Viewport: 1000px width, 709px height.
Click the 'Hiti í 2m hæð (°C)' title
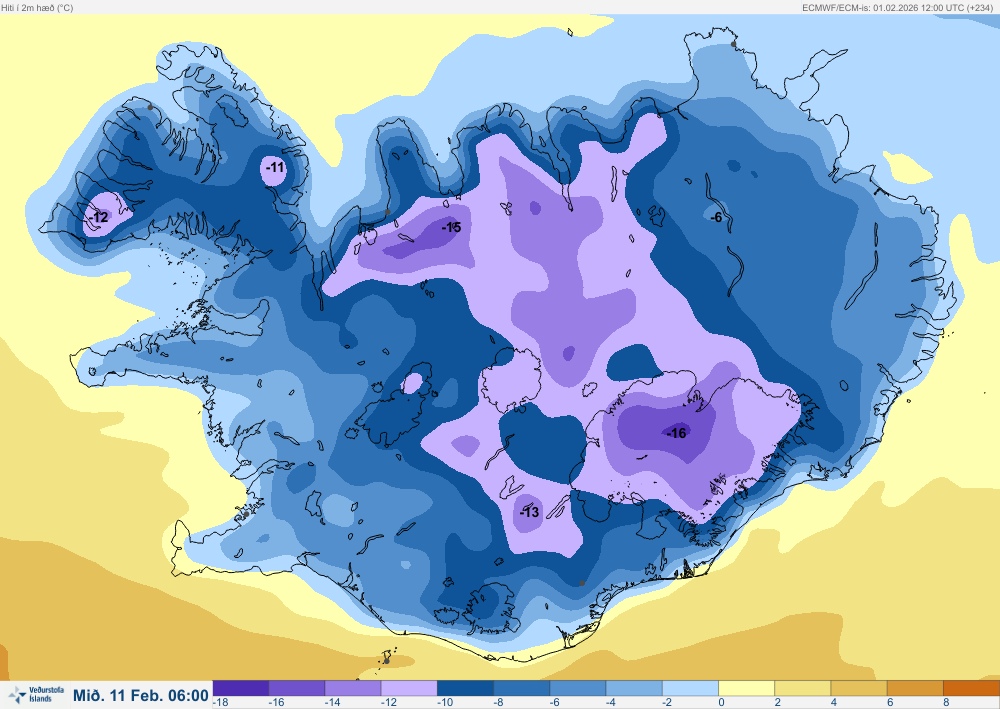pos(37,8)
